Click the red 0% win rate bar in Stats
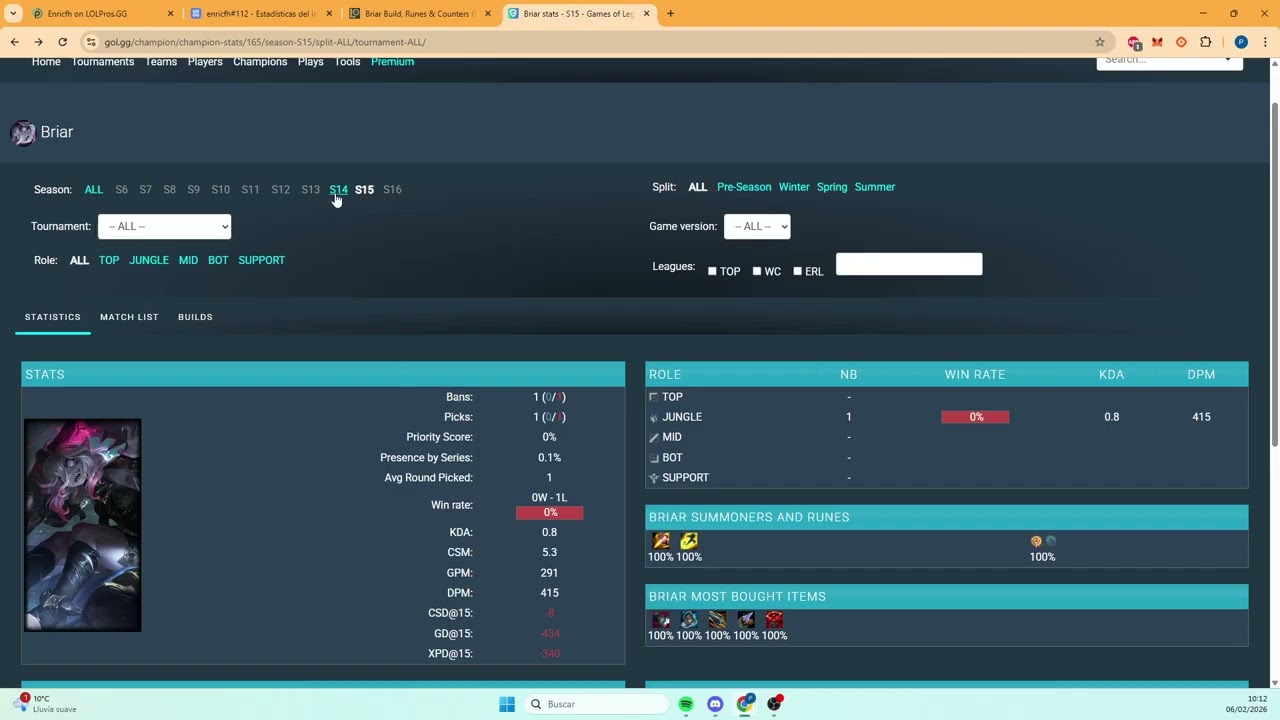This screenshot has width=1280, height=720. tap(549, 513)
